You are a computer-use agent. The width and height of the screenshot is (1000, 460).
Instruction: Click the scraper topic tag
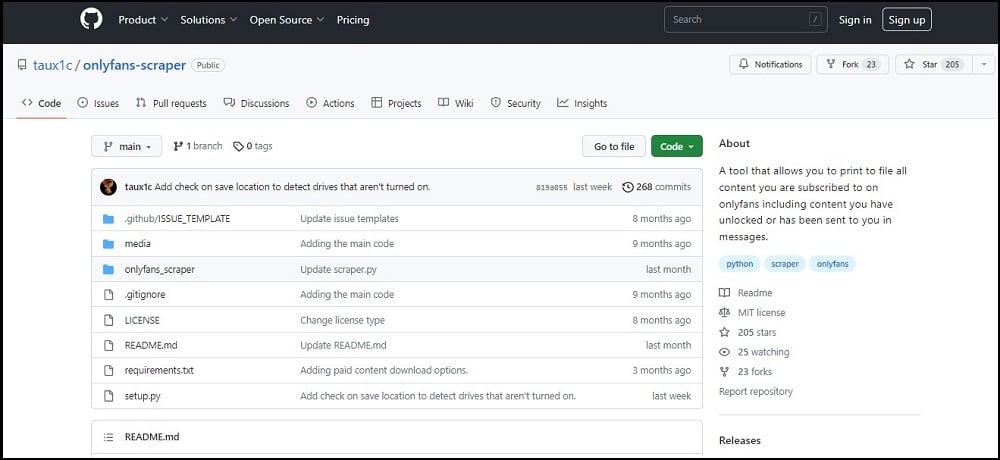pyautogui.click(x=784, y=263)
